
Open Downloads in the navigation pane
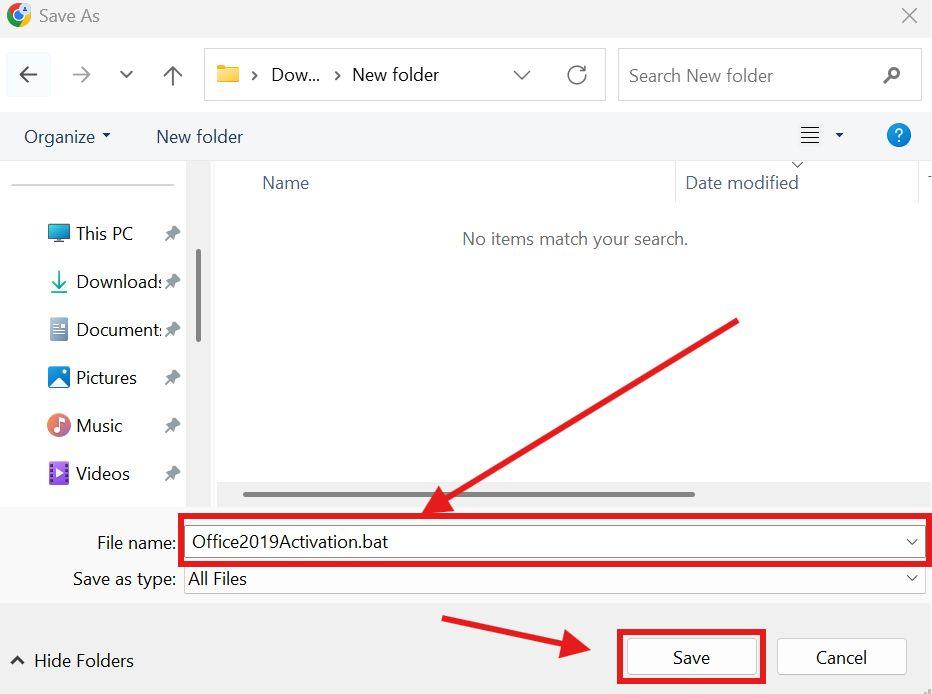[x=105, y=282]
